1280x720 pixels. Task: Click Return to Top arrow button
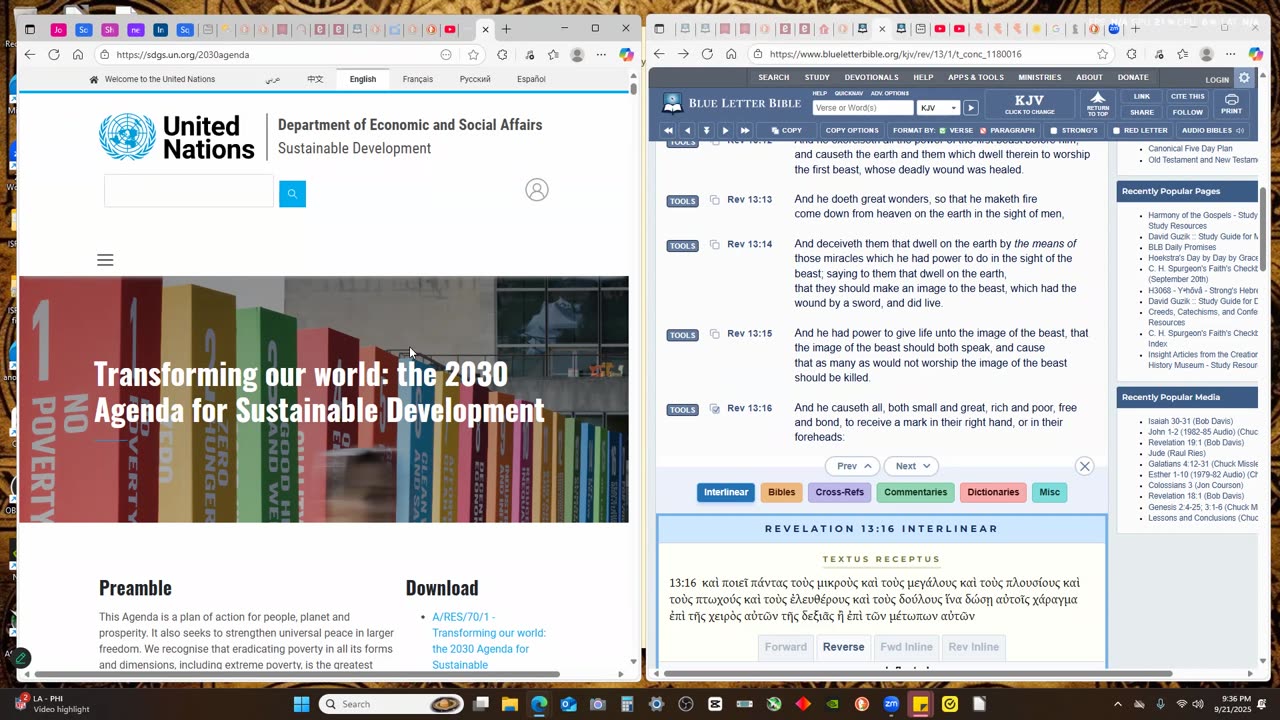(1098, 104)
